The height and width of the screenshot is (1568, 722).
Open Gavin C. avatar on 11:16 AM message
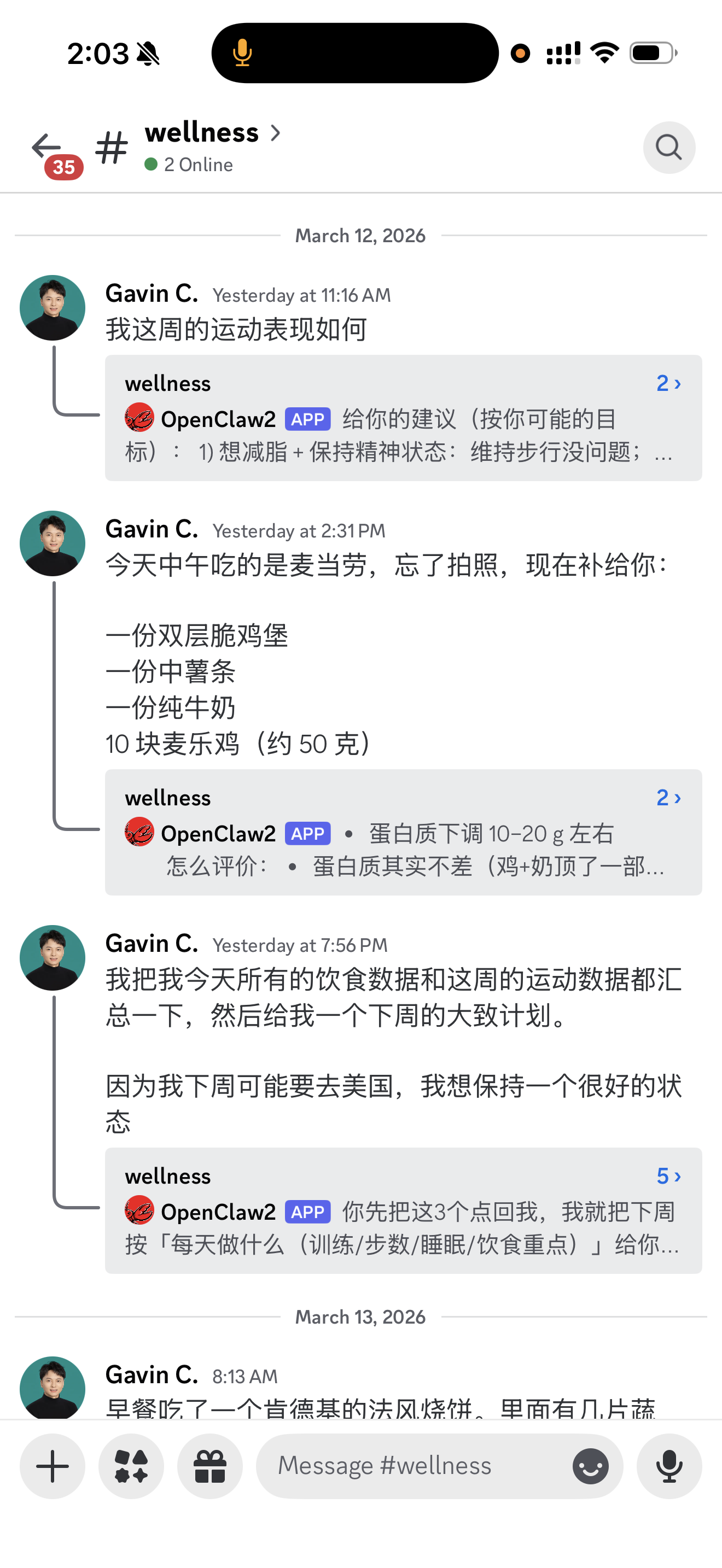click(x=53, y=308)
